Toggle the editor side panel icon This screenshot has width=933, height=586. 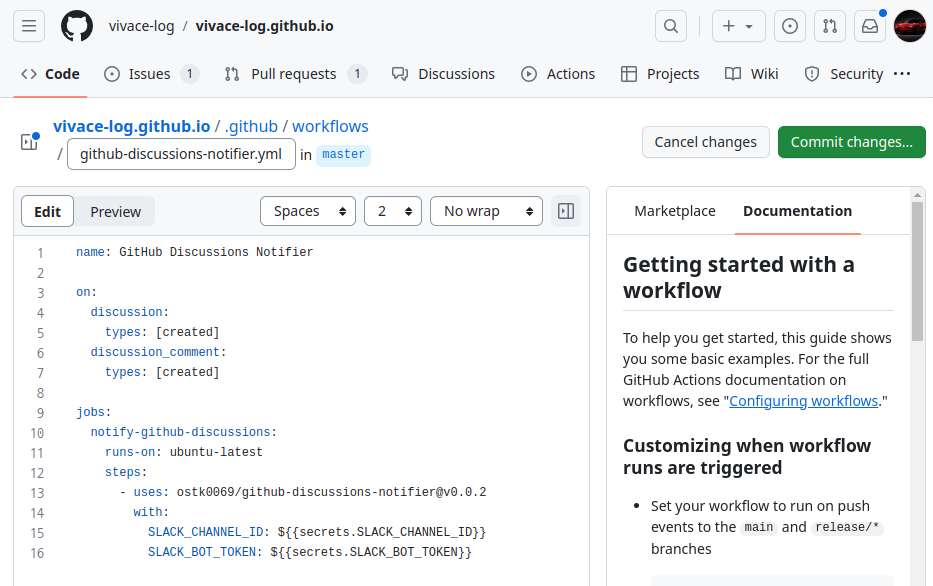566,211
